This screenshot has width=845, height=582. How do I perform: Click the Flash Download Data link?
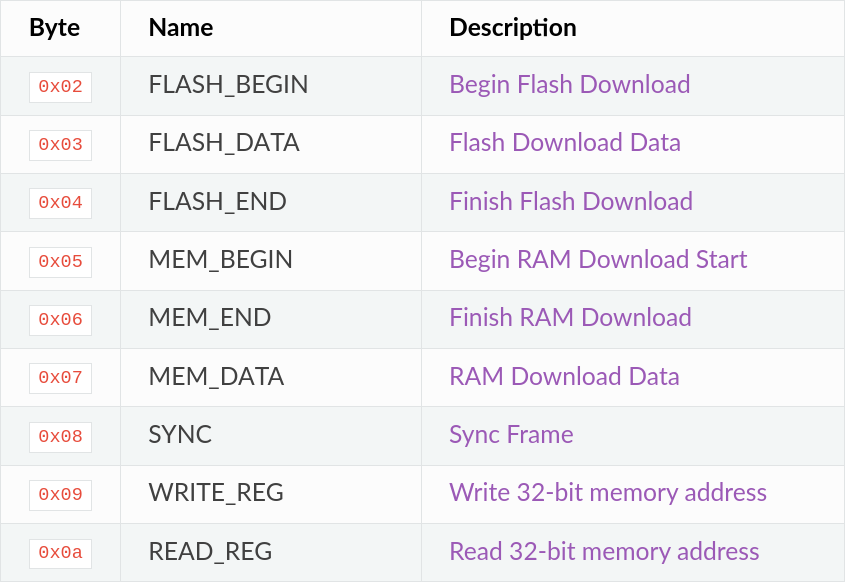[564, 143]
